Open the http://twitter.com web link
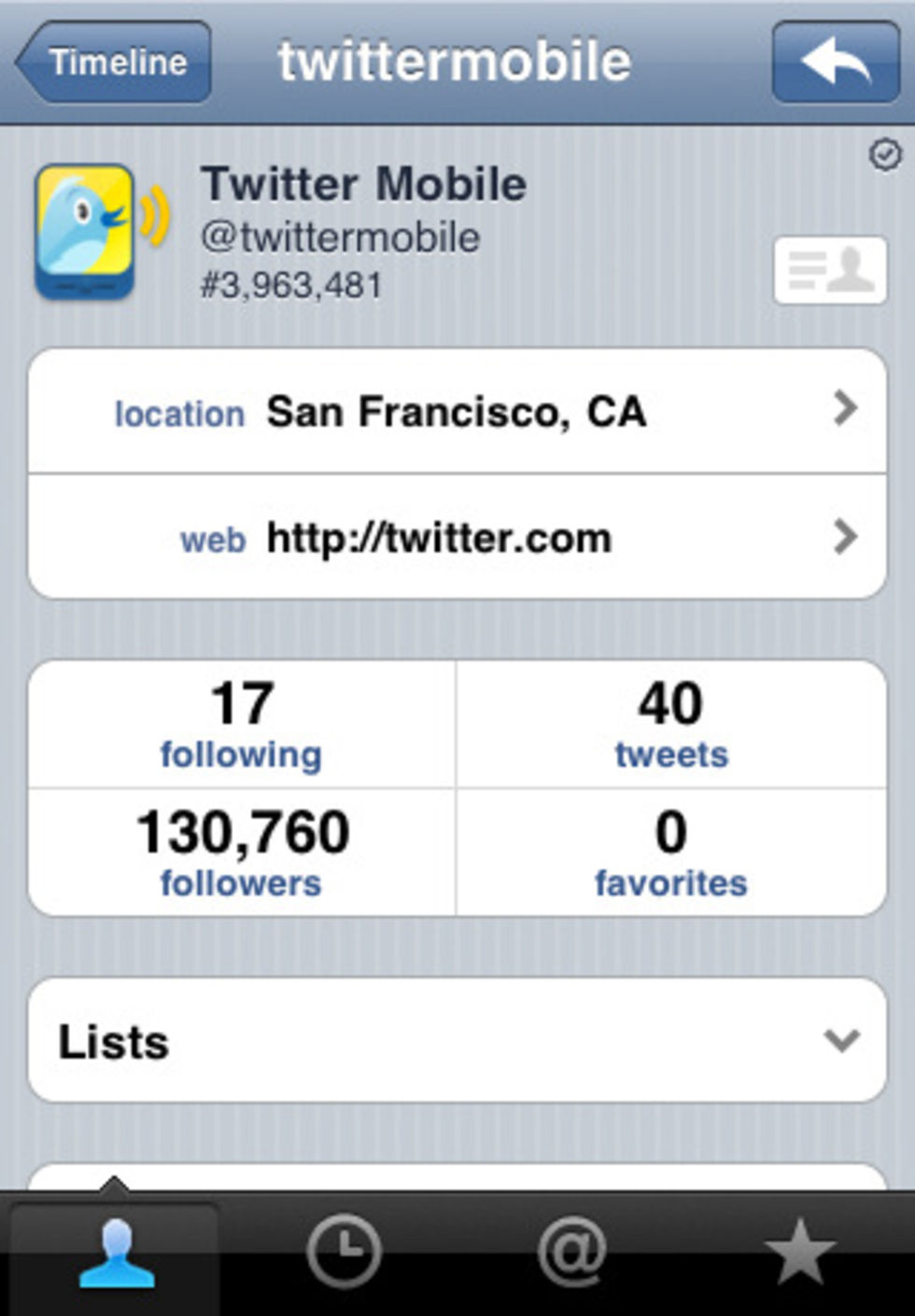Screen dimensions: 915x1316 [x=439, y=538]
